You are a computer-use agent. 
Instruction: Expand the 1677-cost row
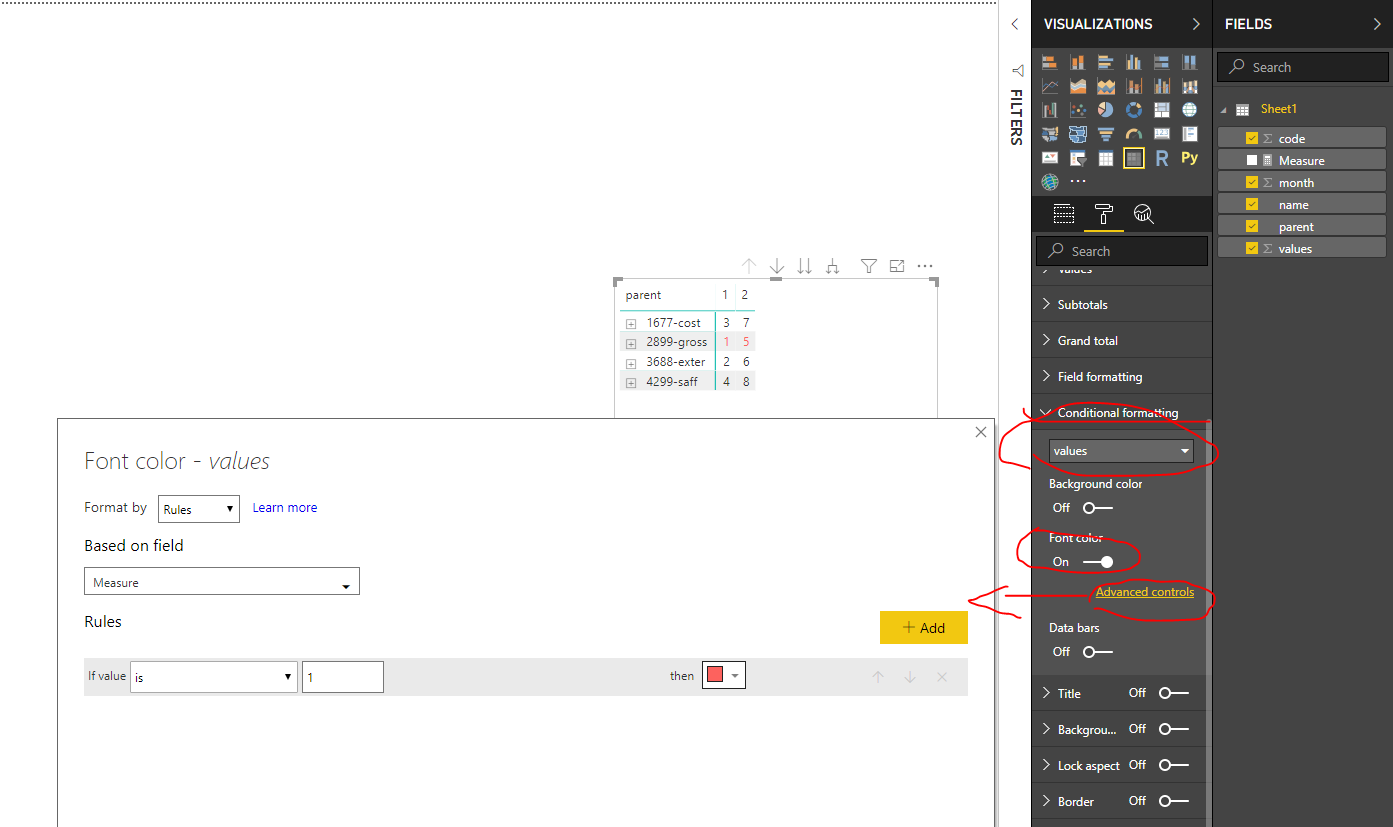(x=631, y=324)
